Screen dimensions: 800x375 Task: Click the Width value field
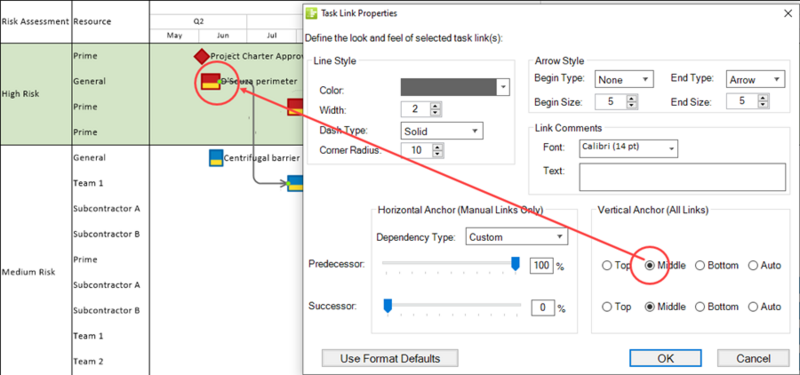pos(416,109)
